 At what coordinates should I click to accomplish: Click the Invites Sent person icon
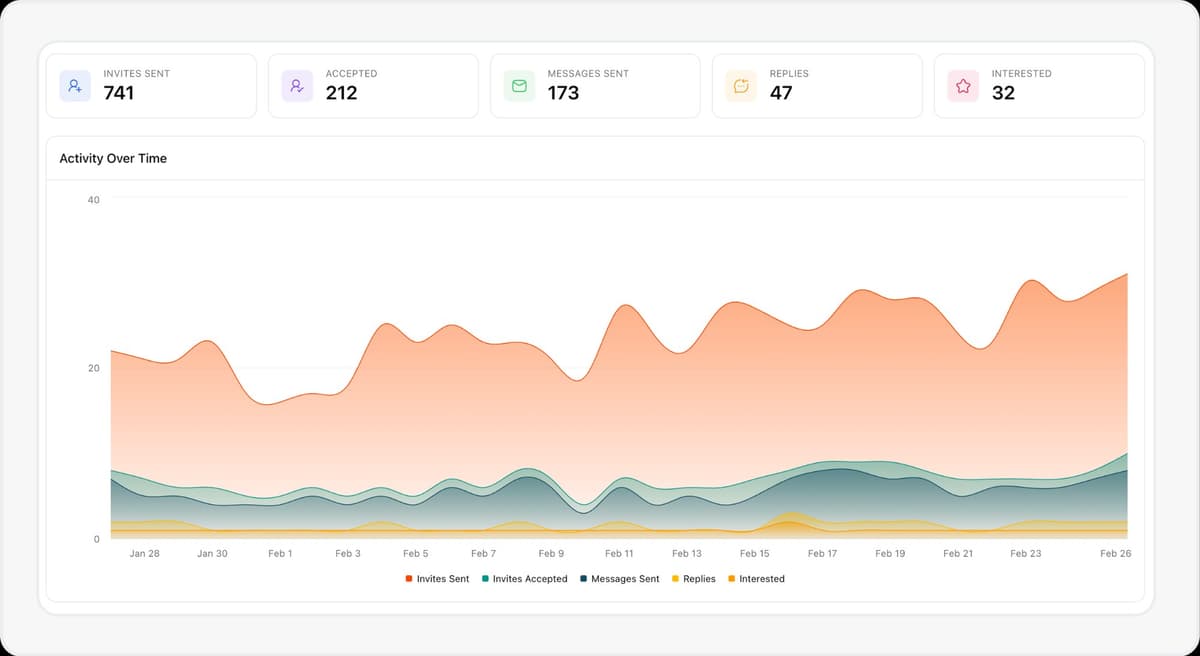(74, 86)
